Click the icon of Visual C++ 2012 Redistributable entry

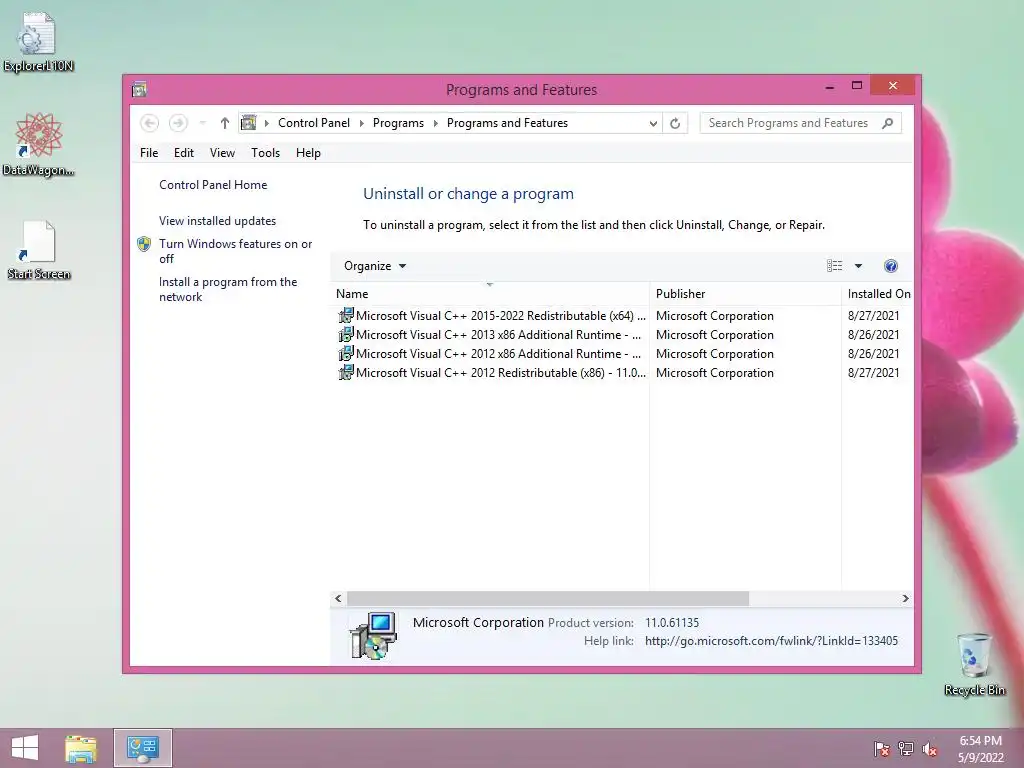(x=345, y=372)
